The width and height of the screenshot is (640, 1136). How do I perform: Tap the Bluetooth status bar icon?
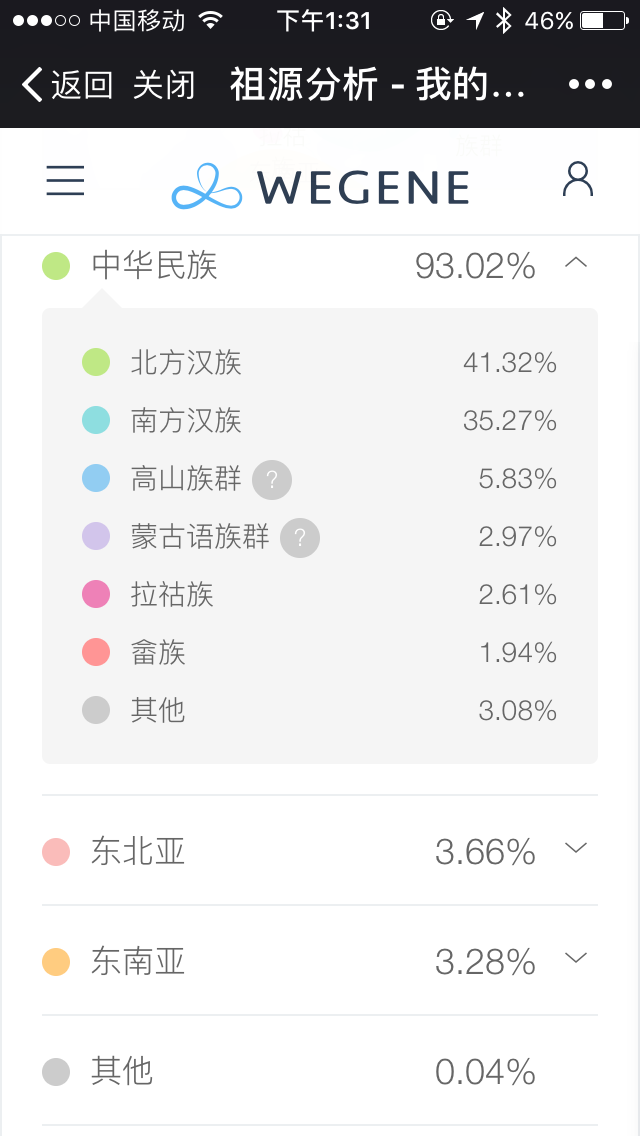coord(504,20)
